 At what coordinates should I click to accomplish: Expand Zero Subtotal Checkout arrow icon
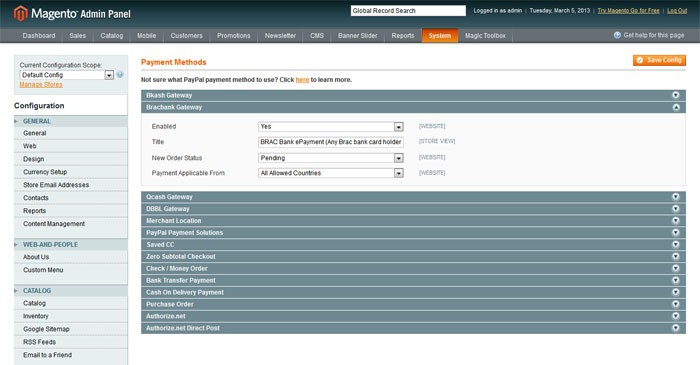675,257
